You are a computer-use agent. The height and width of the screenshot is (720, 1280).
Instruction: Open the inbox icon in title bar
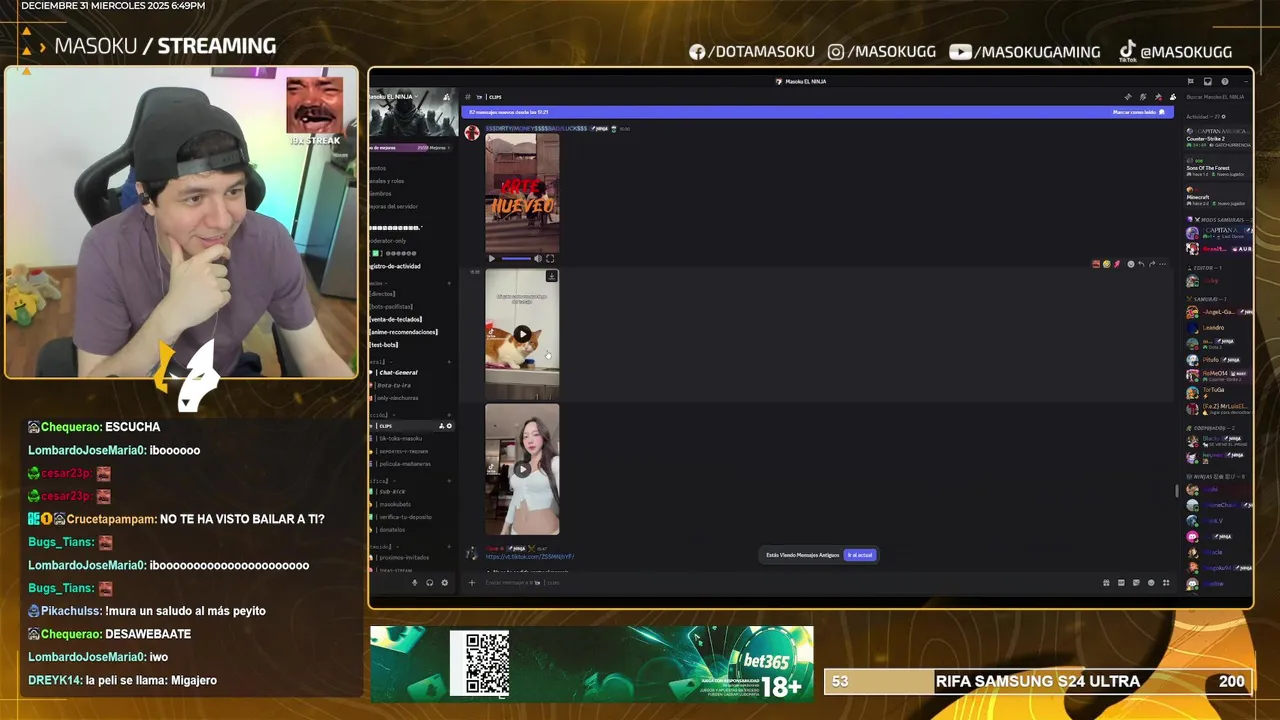(x=1208, y=82)
